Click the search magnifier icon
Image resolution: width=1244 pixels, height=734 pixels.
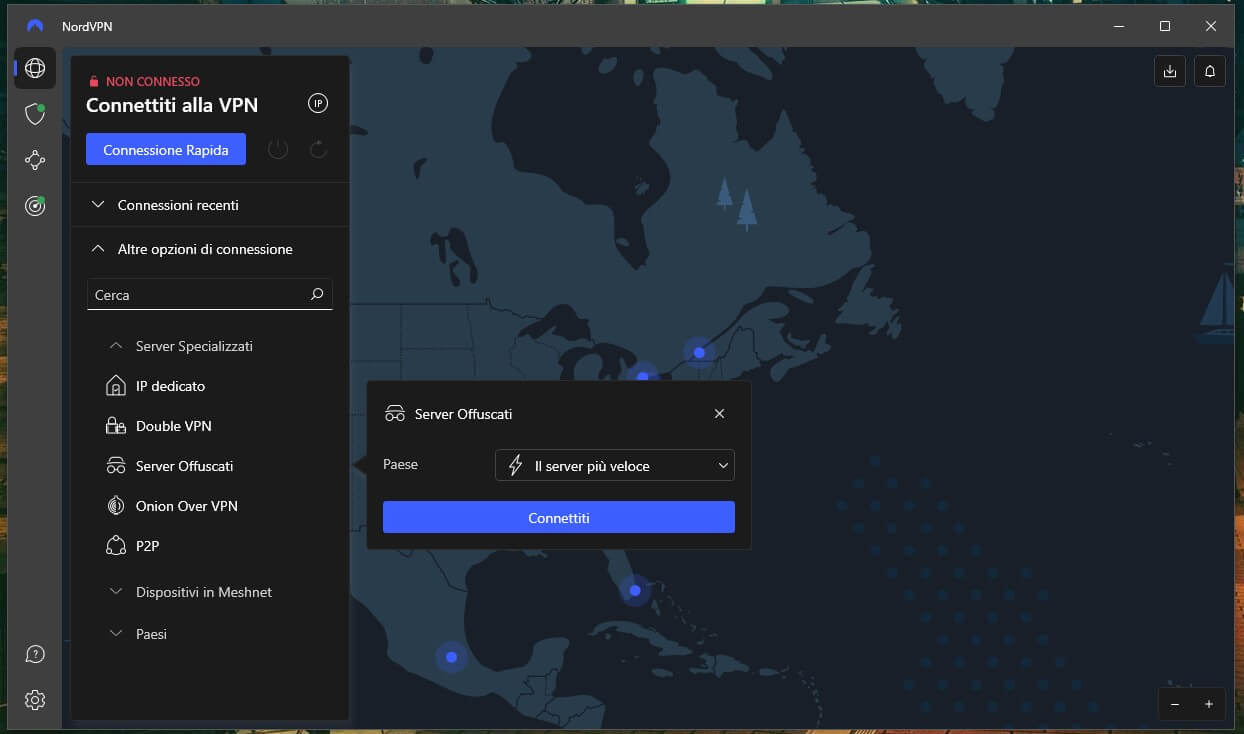[x=317, y=295]
